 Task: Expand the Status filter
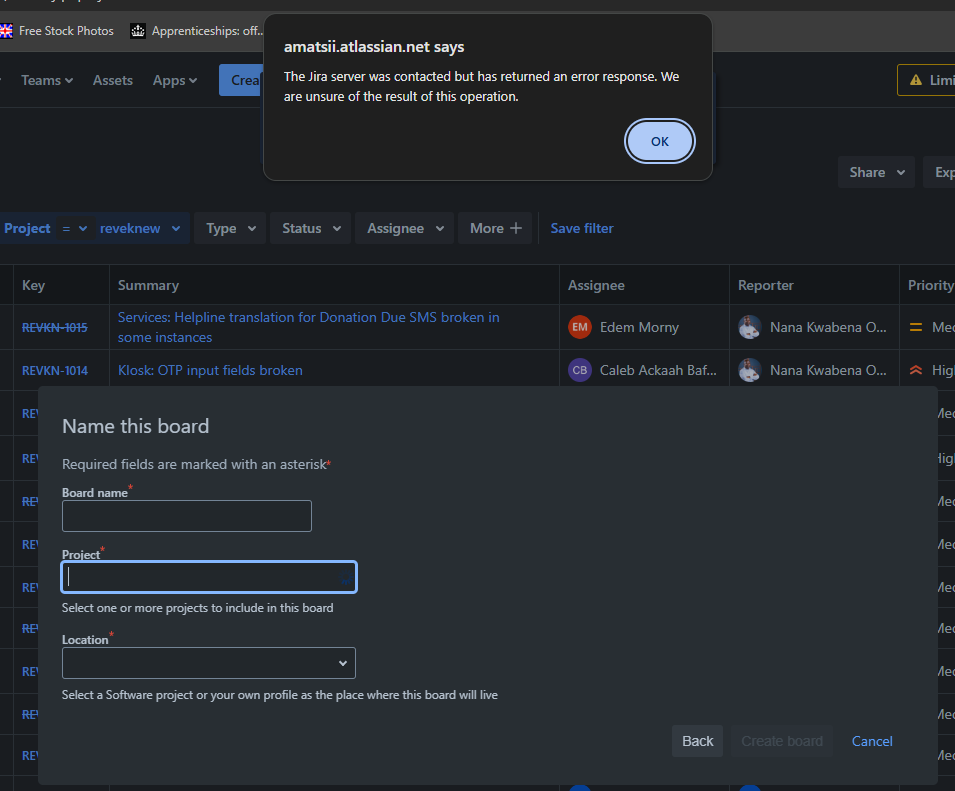[311, 228]
